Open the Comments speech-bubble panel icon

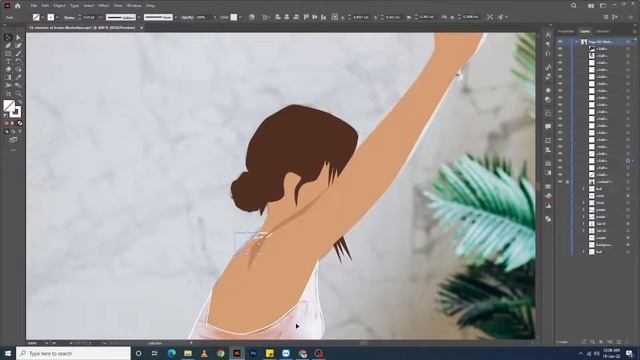point(548,127)
